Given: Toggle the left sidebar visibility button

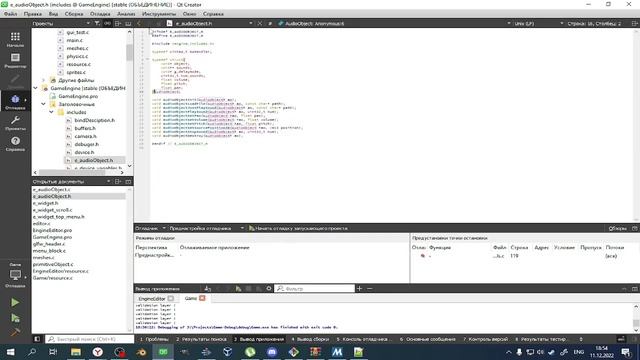Looking at the screenshot, I should click(x=37, y=339).
